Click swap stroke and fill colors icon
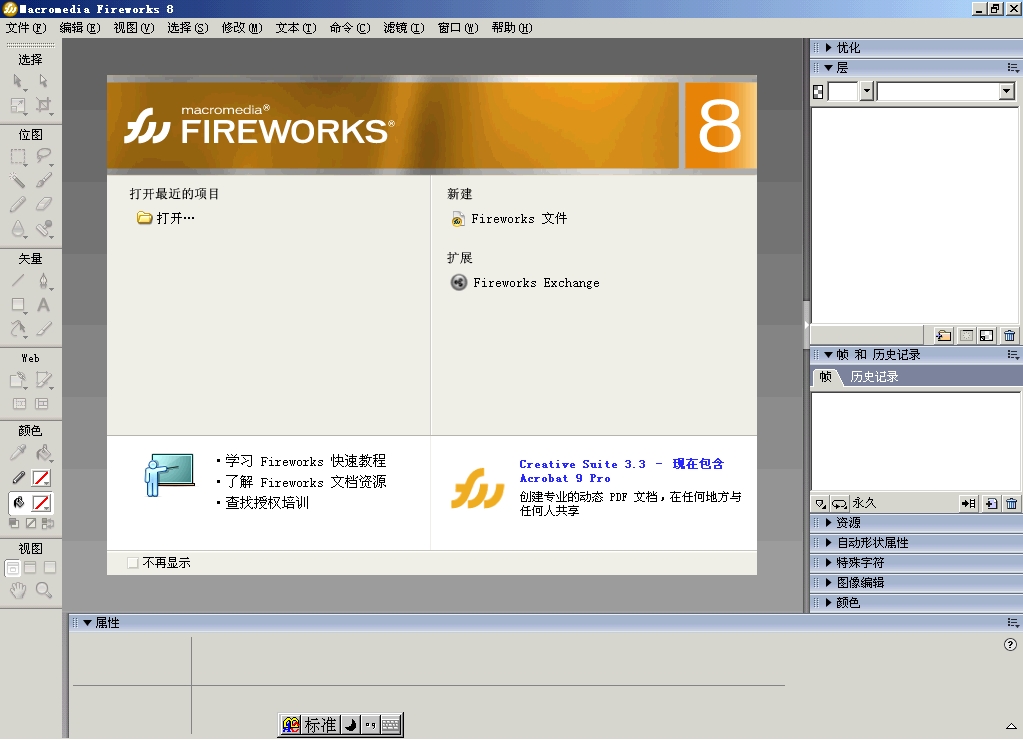Viewport: 1023px width, 740px height. 47,523
